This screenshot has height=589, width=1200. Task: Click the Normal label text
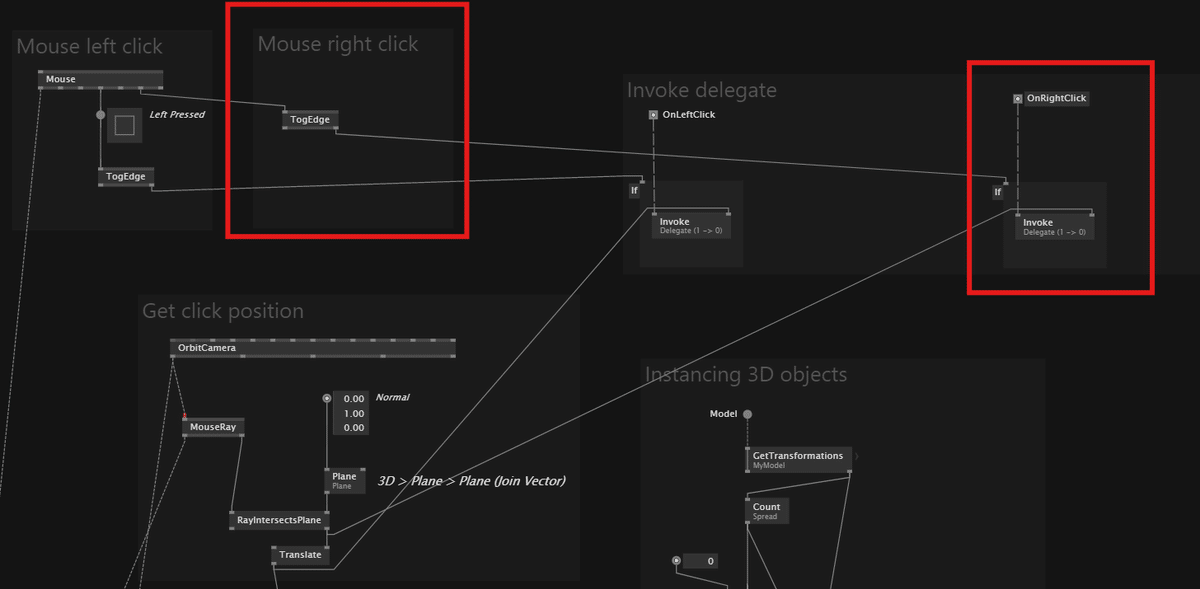pyautogui.click(x=392, y=398)
